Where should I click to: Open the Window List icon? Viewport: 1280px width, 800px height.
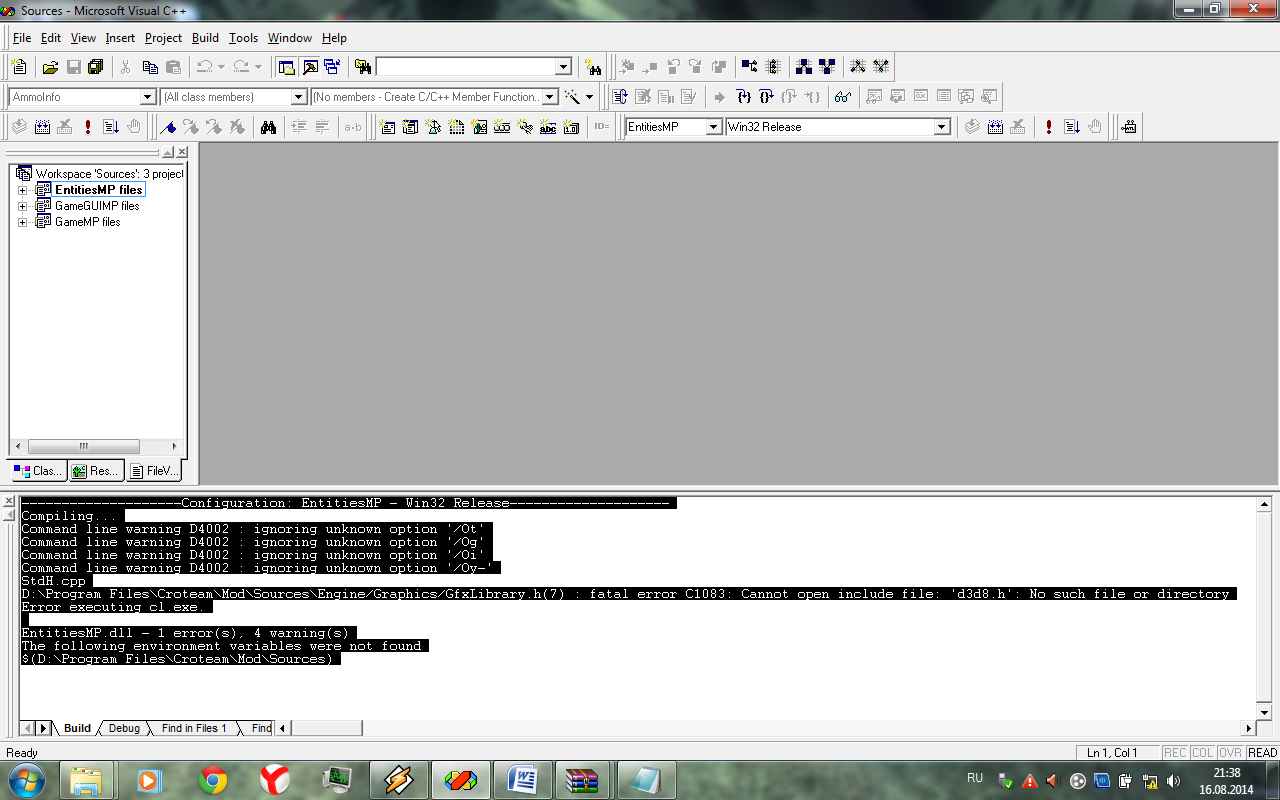(332, 67)
